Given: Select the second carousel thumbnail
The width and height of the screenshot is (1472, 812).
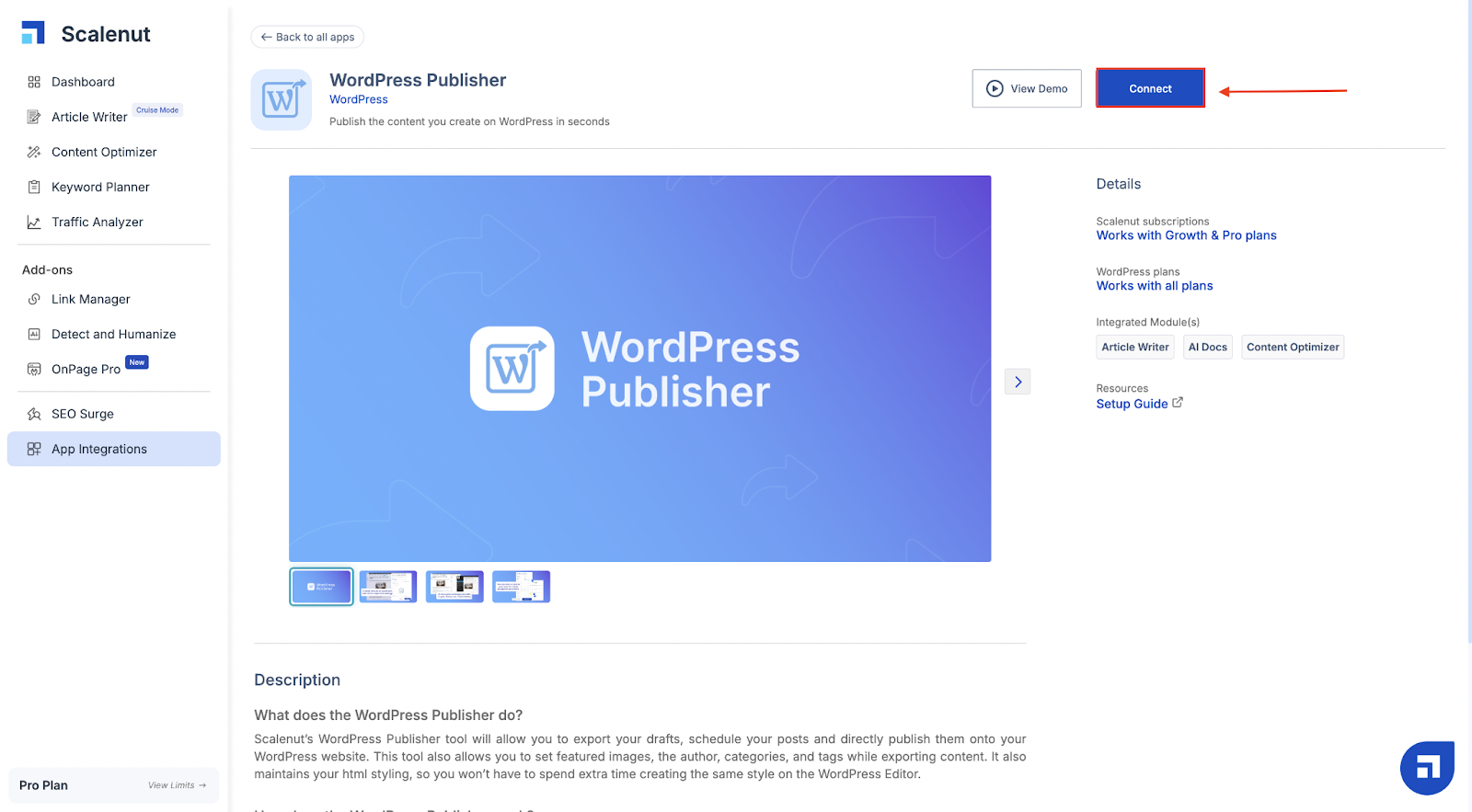Looking at the screenshot, I should (388, 587).
